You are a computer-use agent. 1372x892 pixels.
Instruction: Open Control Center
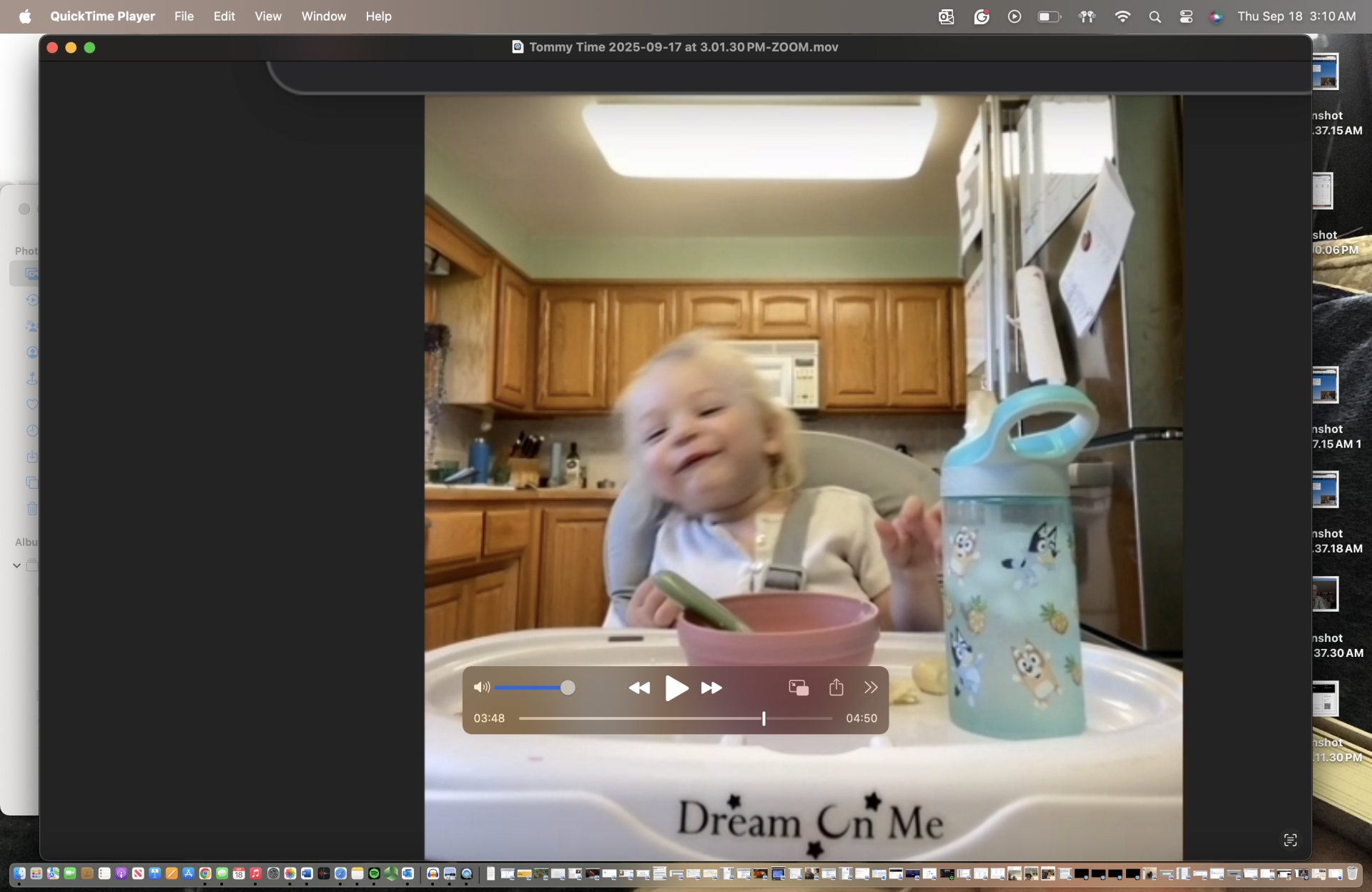pyautogui.click(x=1186, y=16)
